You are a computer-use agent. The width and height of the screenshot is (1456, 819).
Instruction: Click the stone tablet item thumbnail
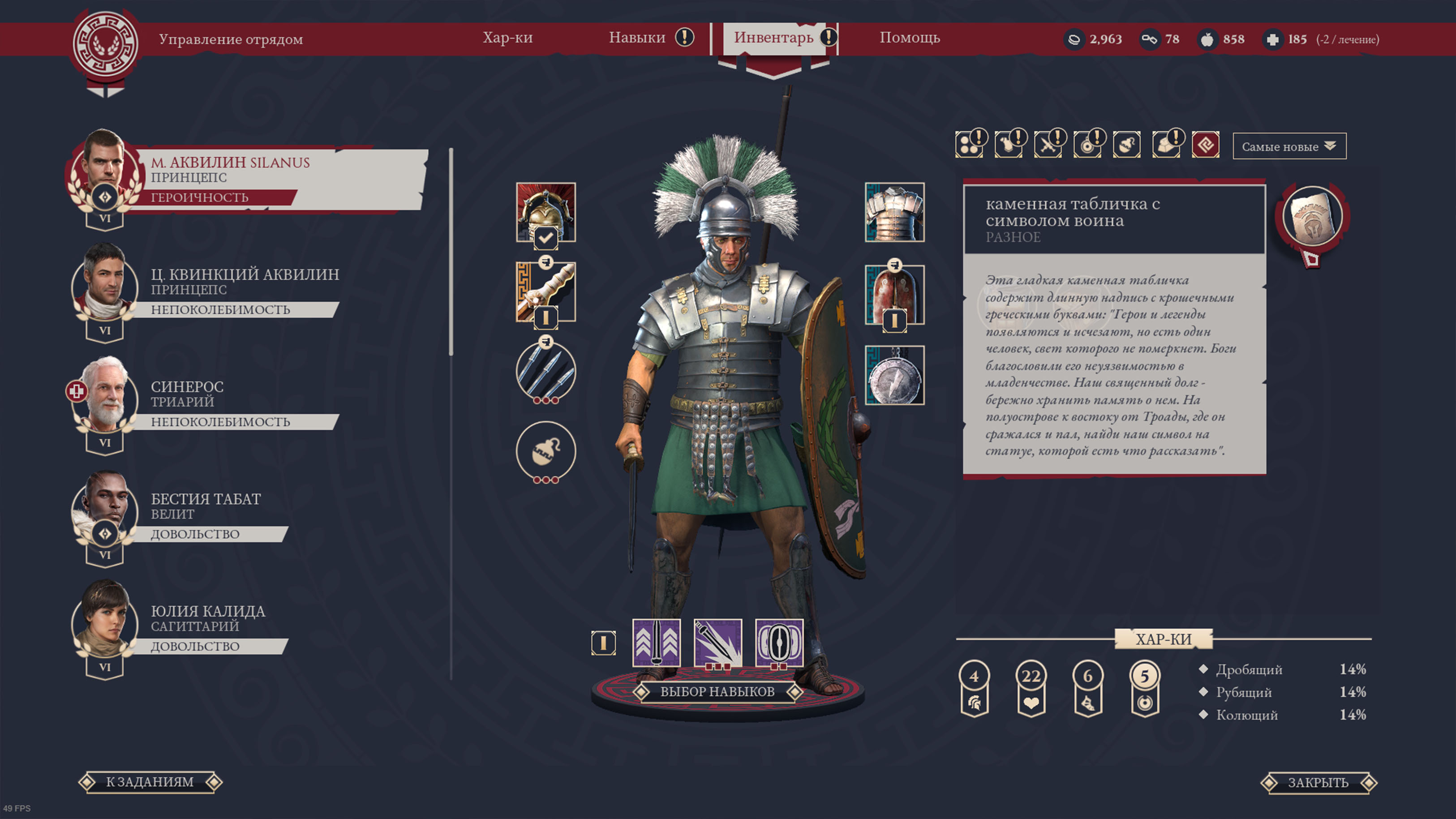[x=1312, y=216]
